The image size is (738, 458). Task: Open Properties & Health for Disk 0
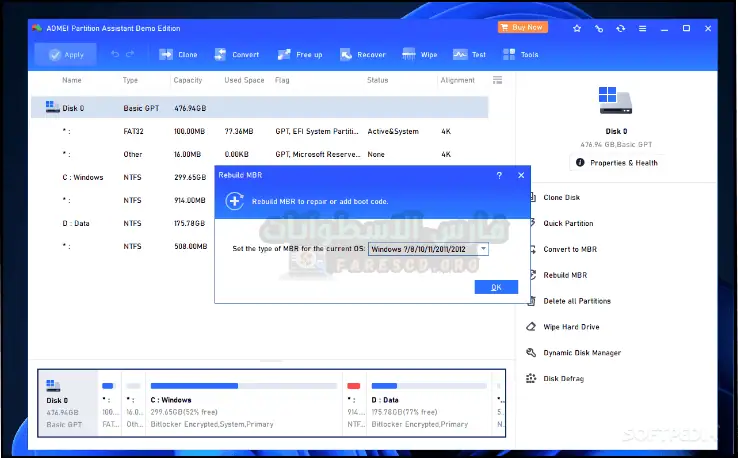pos(616,162)
